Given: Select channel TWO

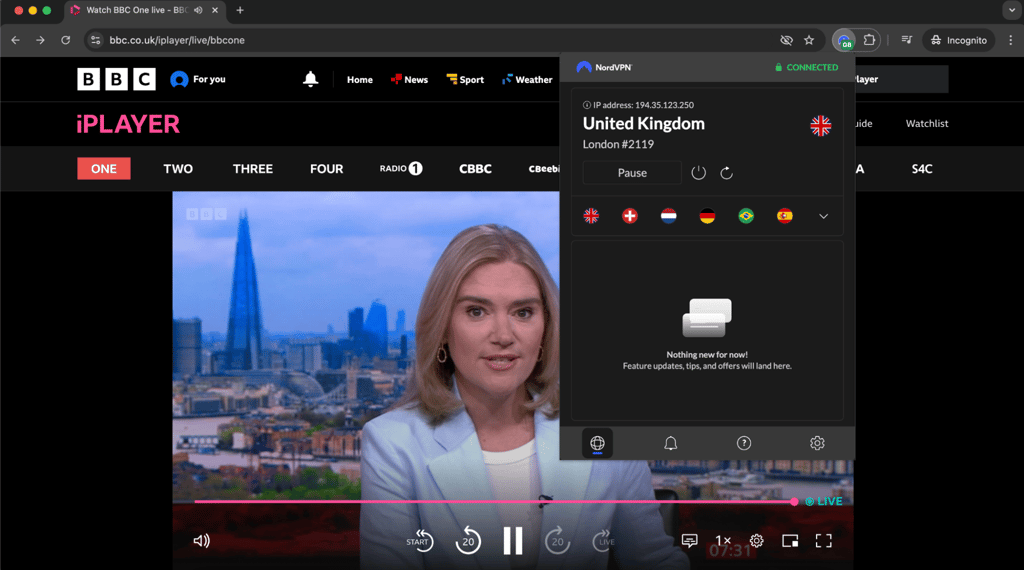Looking at the screenshot, I should [x=178, y=168].
